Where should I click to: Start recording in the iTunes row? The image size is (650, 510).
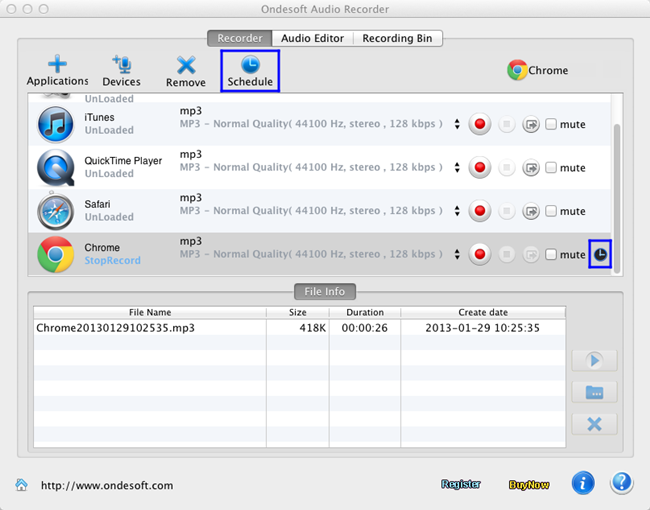[x=481, y=125]
